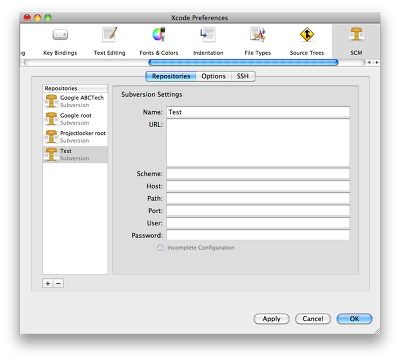400x361 pixels.
Task: Close the Xcode Preferences window
Action: click(x=27, y=18)
